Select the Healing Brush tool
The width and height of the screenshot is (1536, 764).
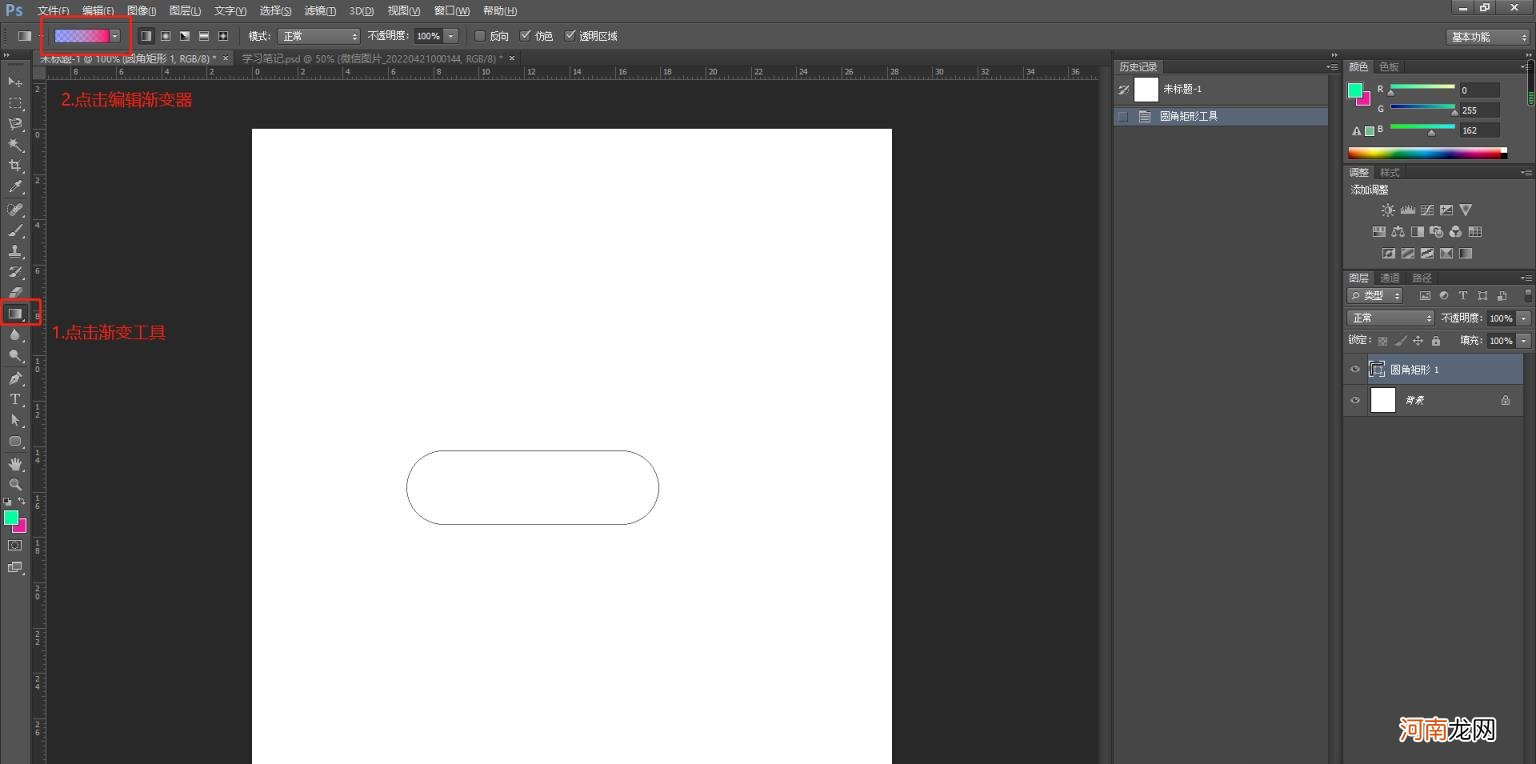click(x=15, y=209)
